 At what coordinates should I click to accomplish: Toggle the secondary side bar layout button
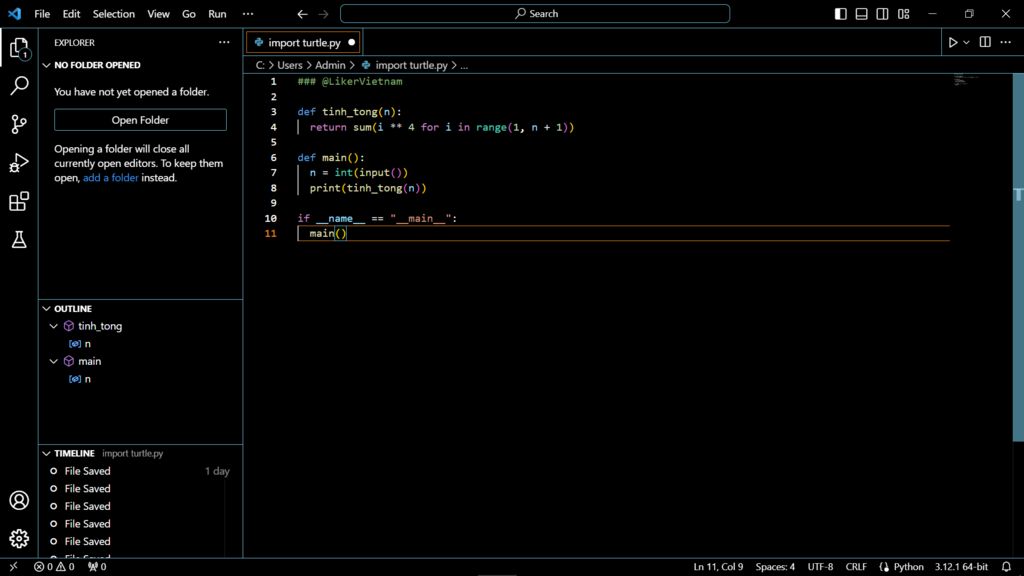tap(882, 14)
